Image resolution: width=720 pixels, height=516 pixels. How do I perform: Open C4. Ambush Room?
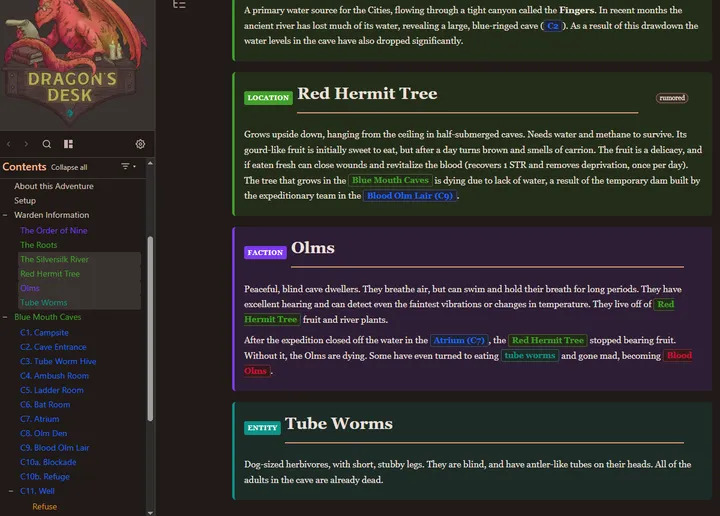[x=55, y=376]
